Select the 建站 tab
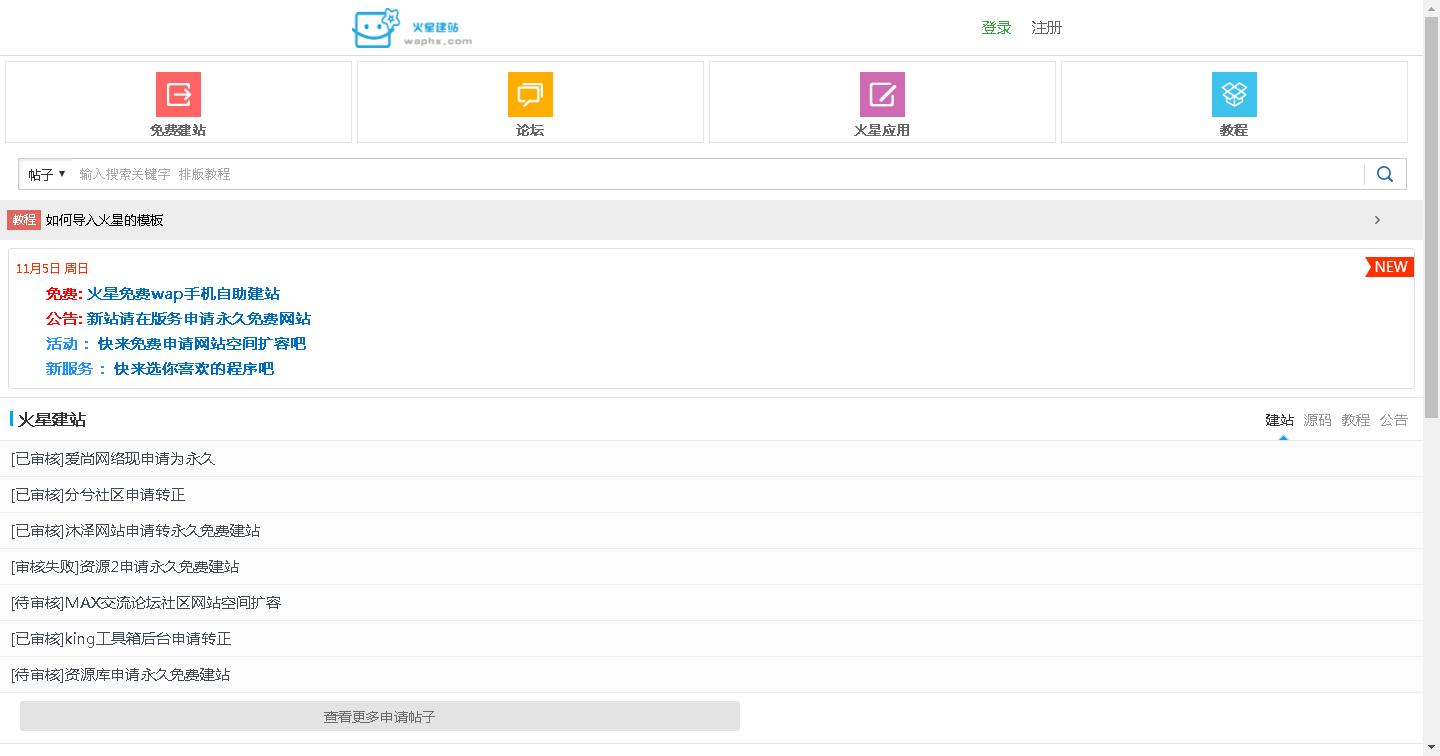This screenshot has width=1440, height=756. pos(1279,420)
